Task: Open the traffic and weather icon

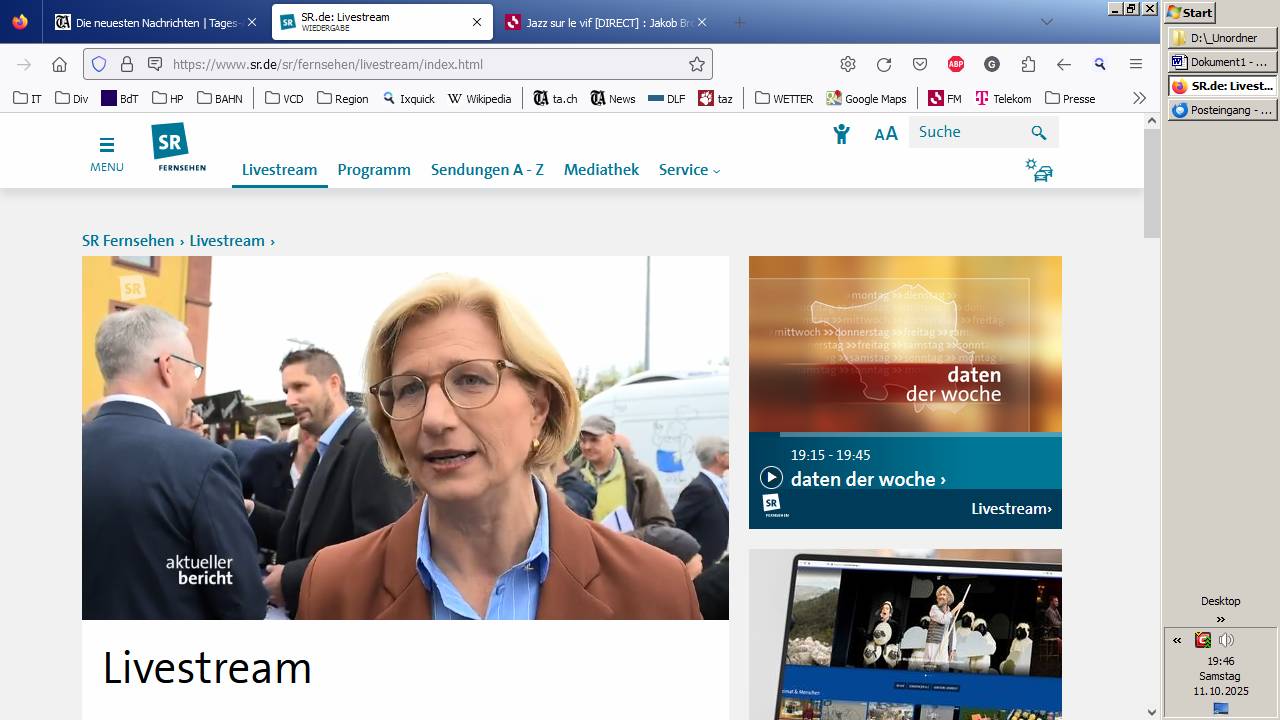Action: (1039, 170)
